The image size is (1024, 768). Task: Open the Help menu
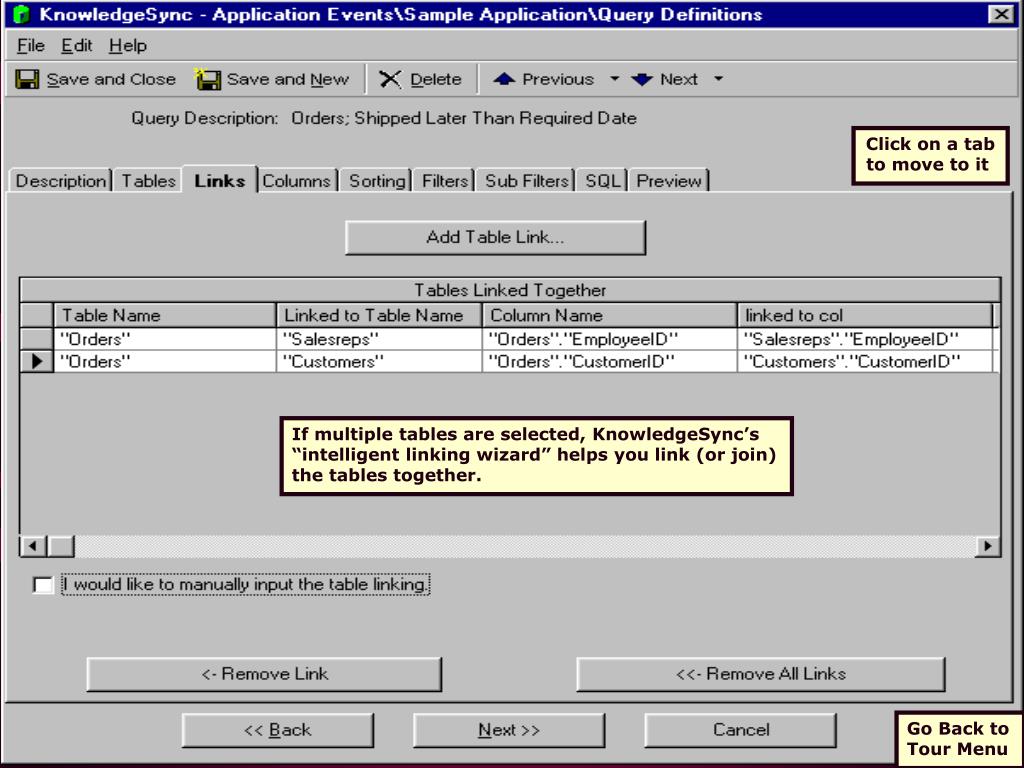pyautogui.click(x=128, y=46)
